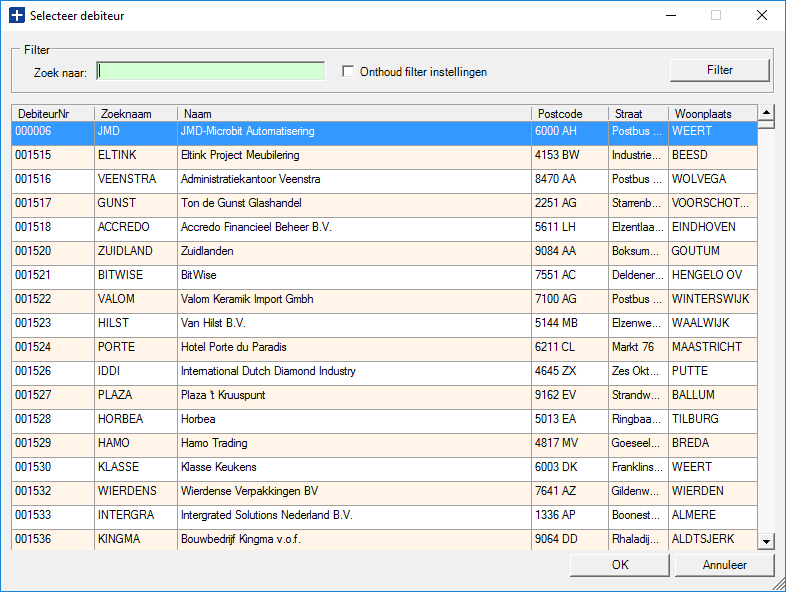Select Bouwbedrijf Kingma v.o.f. row
786x592 pixels.
[x=384, y=540]
